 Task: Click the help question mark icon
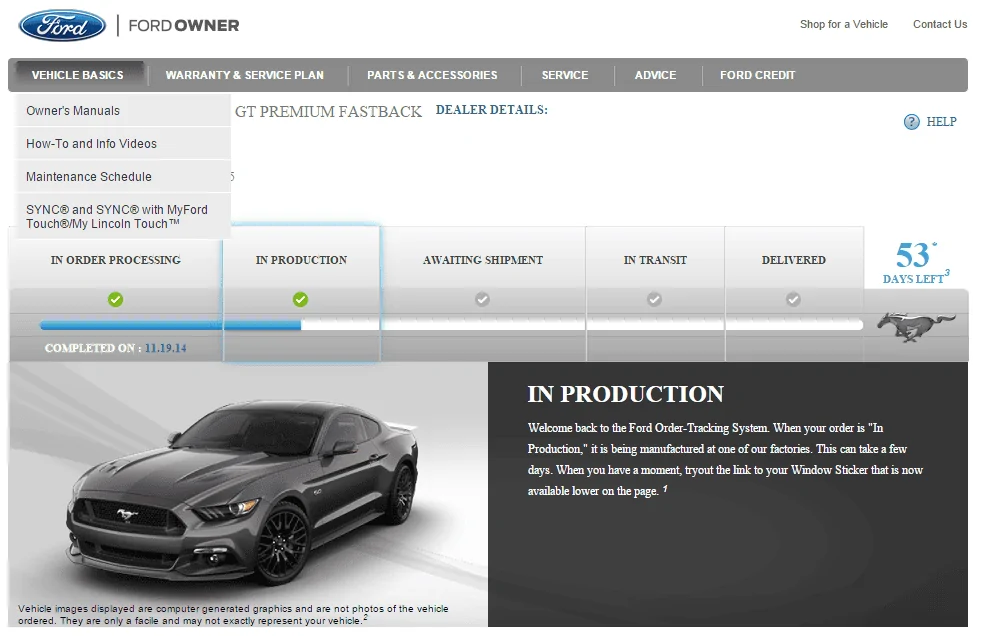pyautogui.click(x=911, y=122)
